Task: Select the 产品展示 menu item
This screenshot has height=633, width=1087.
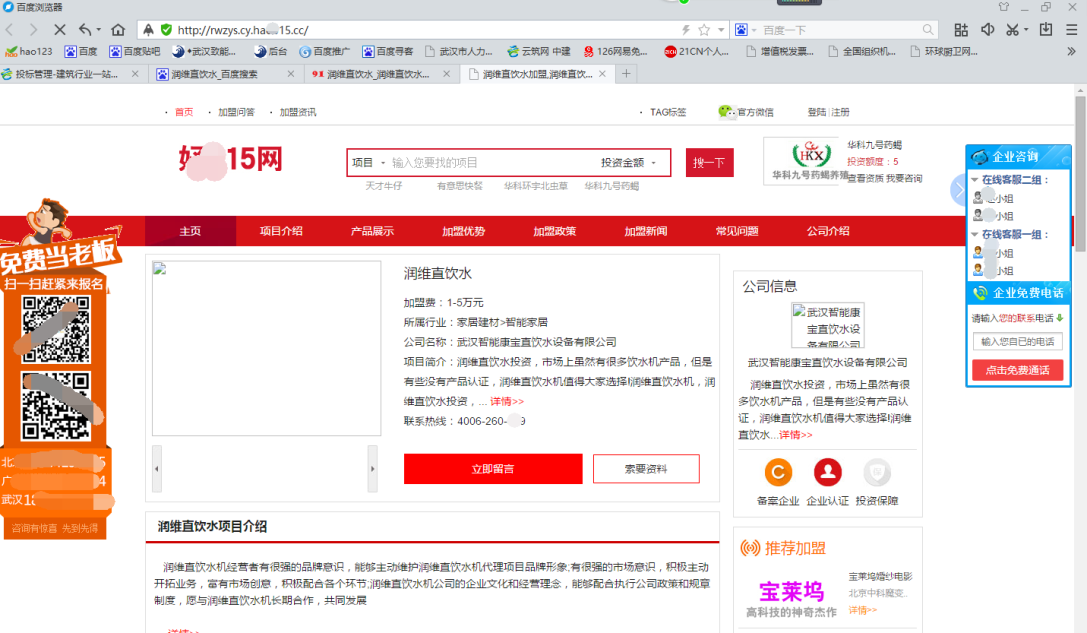Action: [372, 231]
